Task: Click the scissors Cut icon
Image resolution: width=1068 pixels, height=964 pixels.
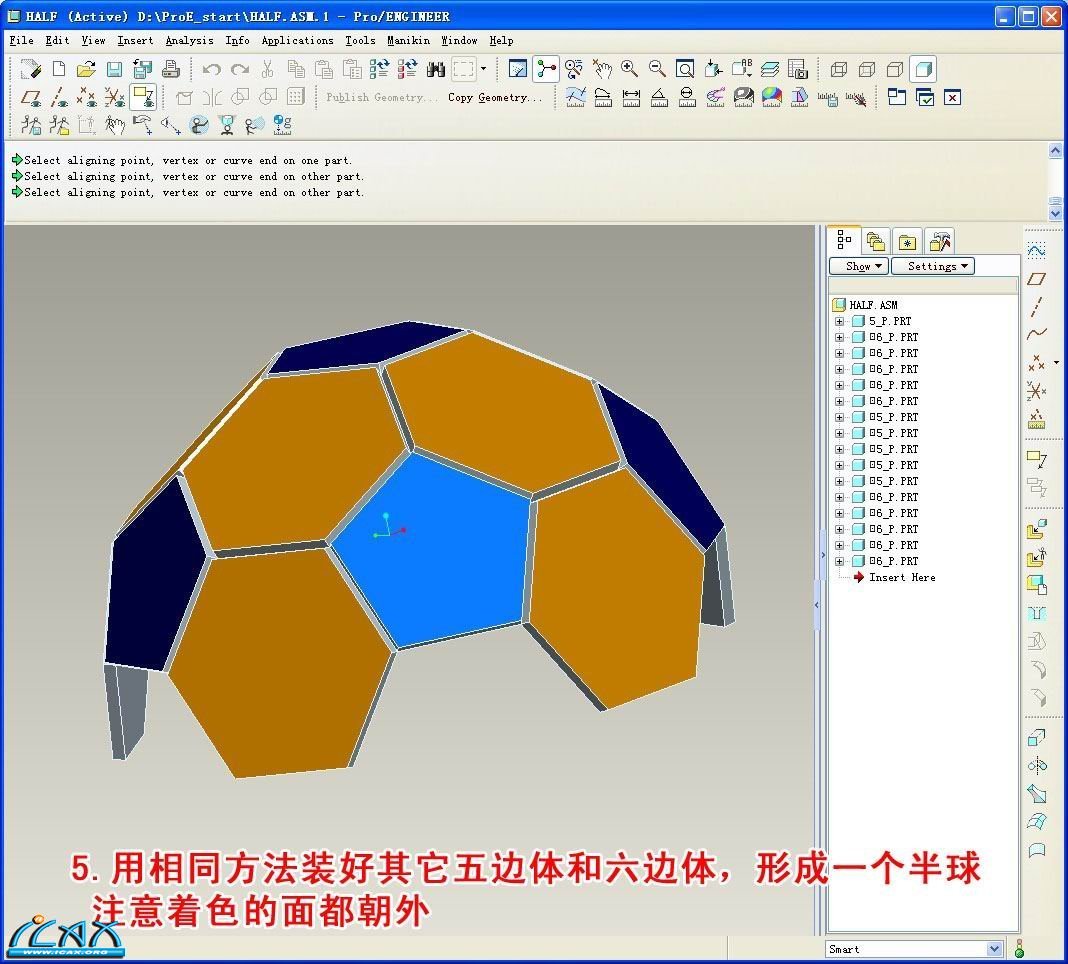Action: point(268,69)
